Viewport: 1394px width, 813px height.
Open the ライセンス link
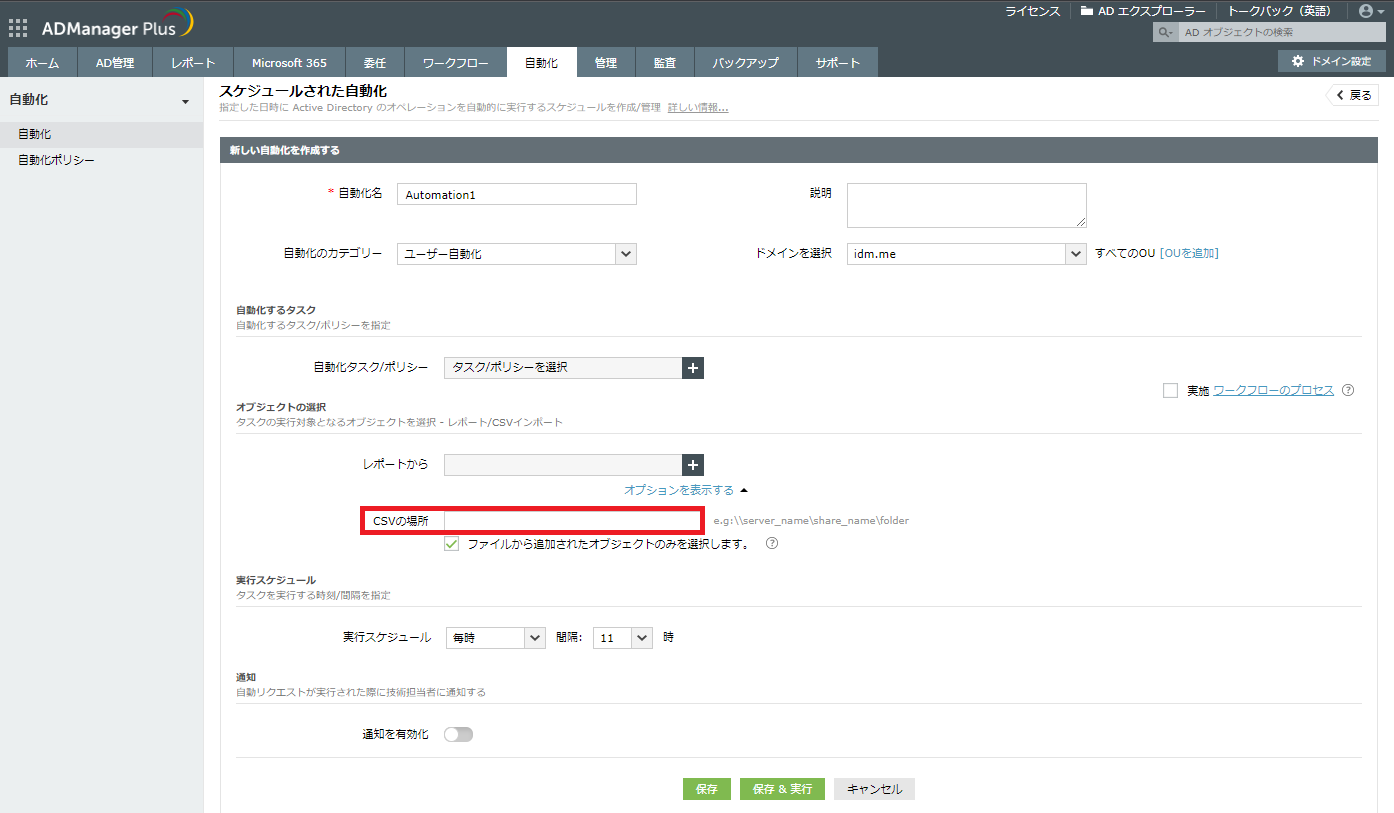pyautogui.click(x=1032, y=11)
